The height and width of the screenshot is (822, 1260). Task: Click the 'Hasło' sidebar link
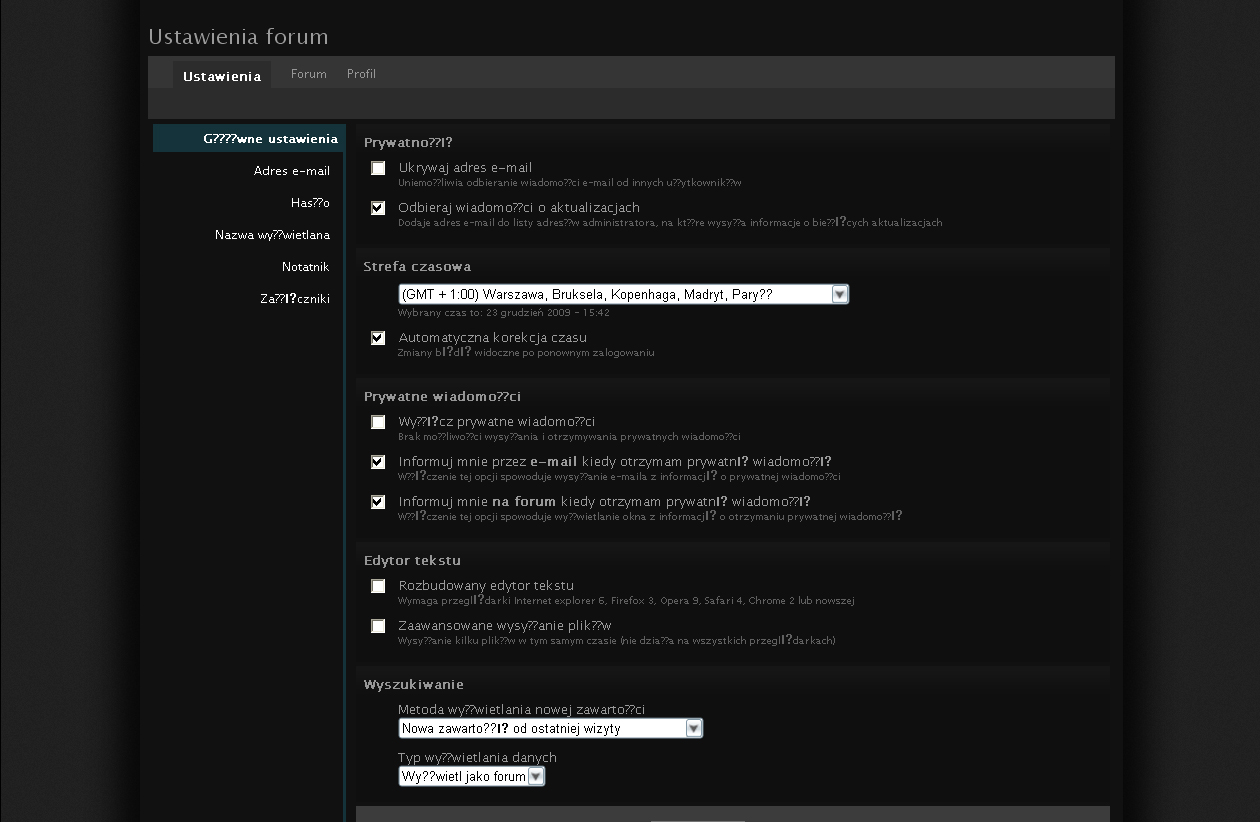[x=310, y=203]
